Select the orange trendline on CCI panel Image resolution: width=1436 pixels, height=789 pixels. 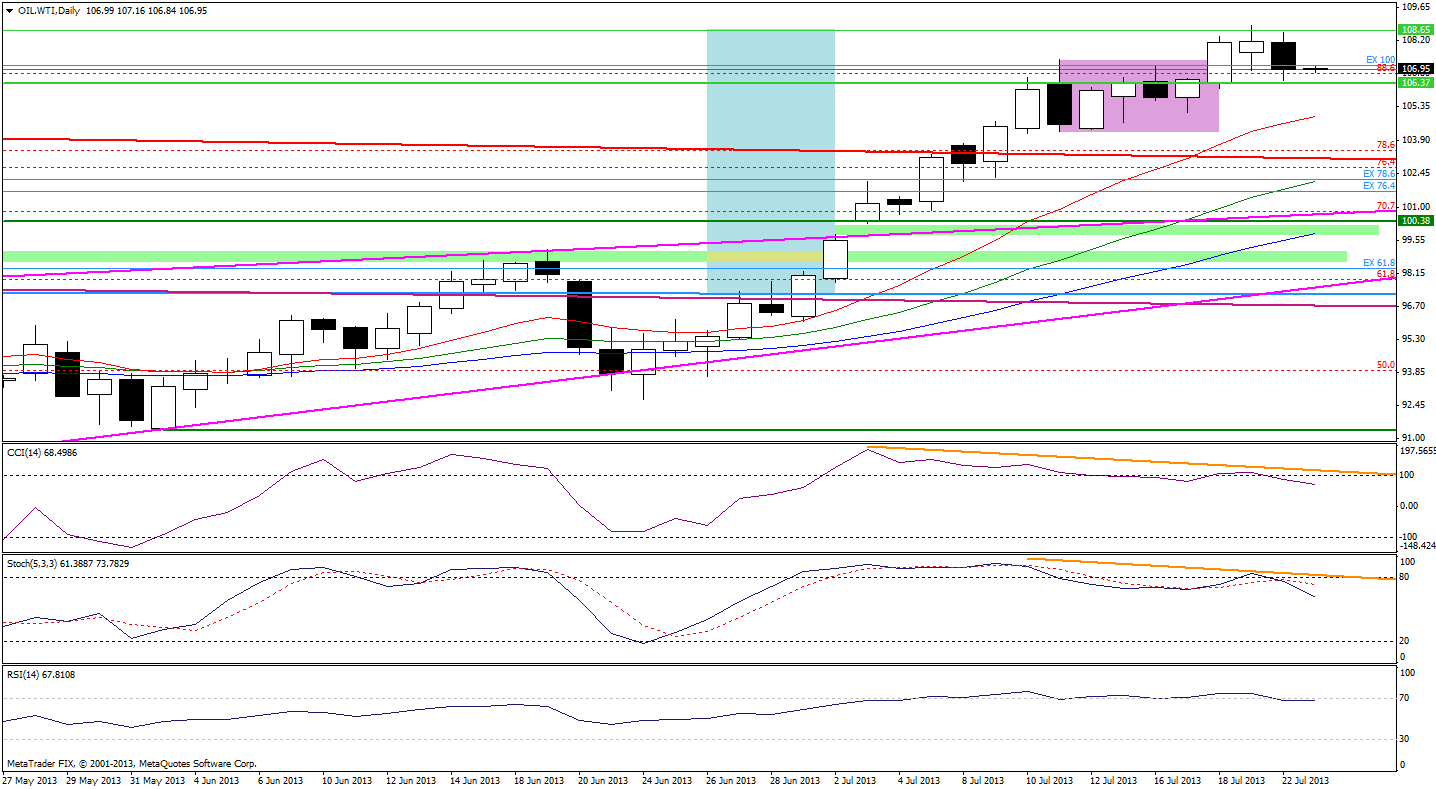[1130, 460]
